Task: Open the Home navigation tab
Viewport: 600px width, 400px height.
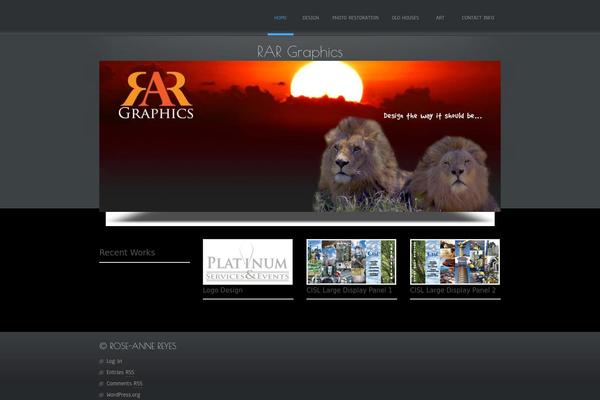Action: (x=280, y=18)
